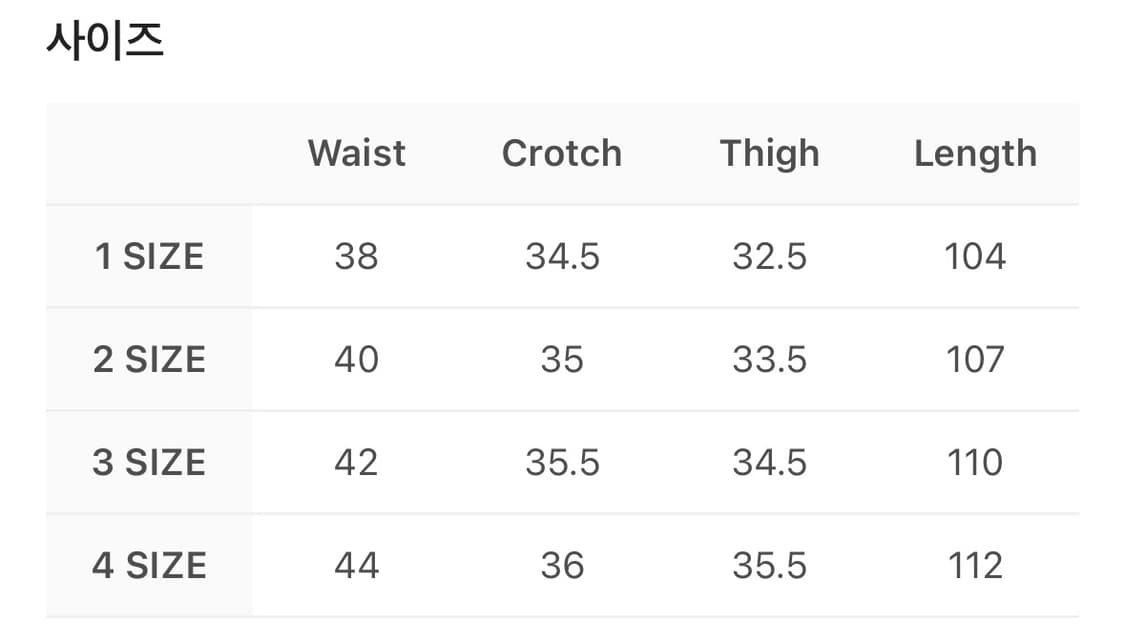Click the Length column header
1125x639 pixels.
click(974, 153)
